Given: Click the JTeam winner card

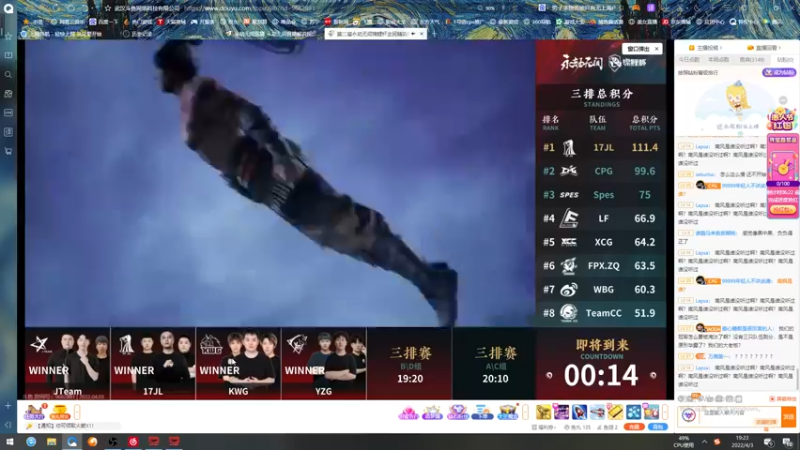Looking at the screenshot, I should (67, 363).
